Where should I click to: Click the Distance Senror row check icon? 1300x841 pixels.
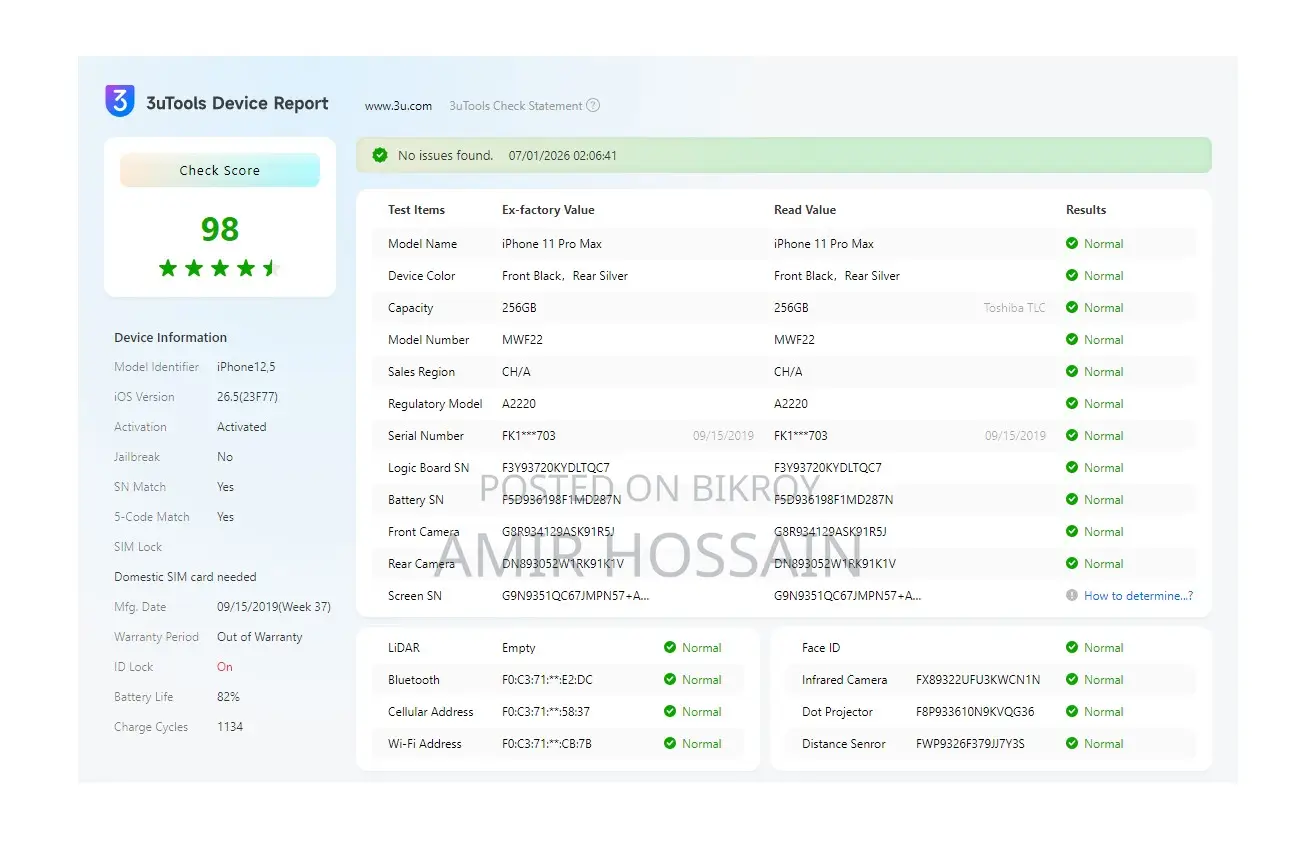coord(1072,743)
